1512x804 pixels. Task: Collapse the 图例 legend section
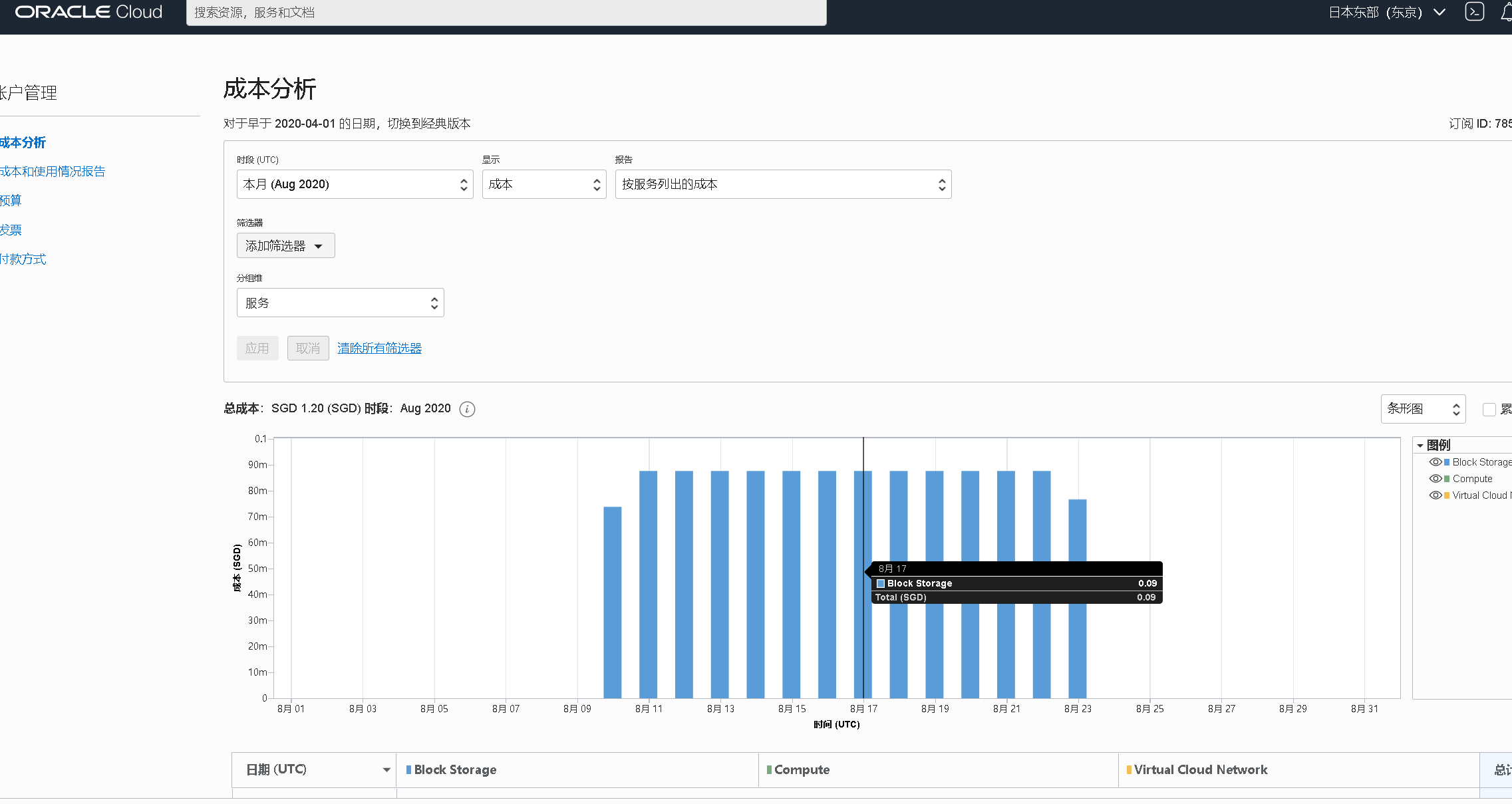(1420, 446)
